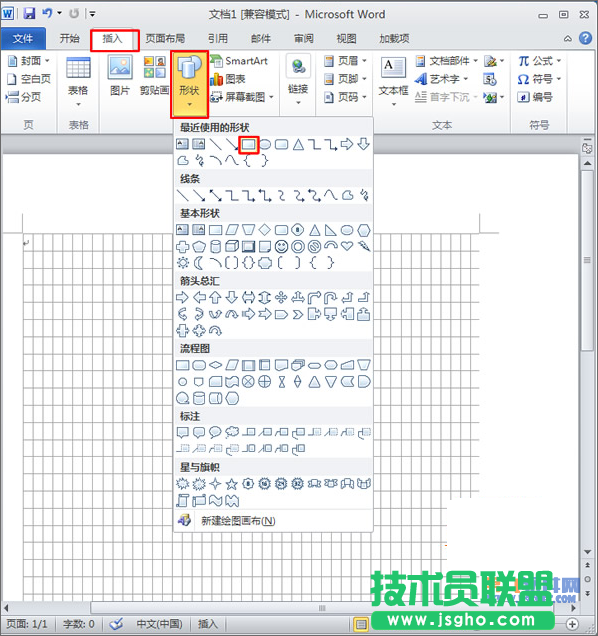Switch to the Review (审阅) tab
This screenshot has height=636, width=598.
point(303,39)
